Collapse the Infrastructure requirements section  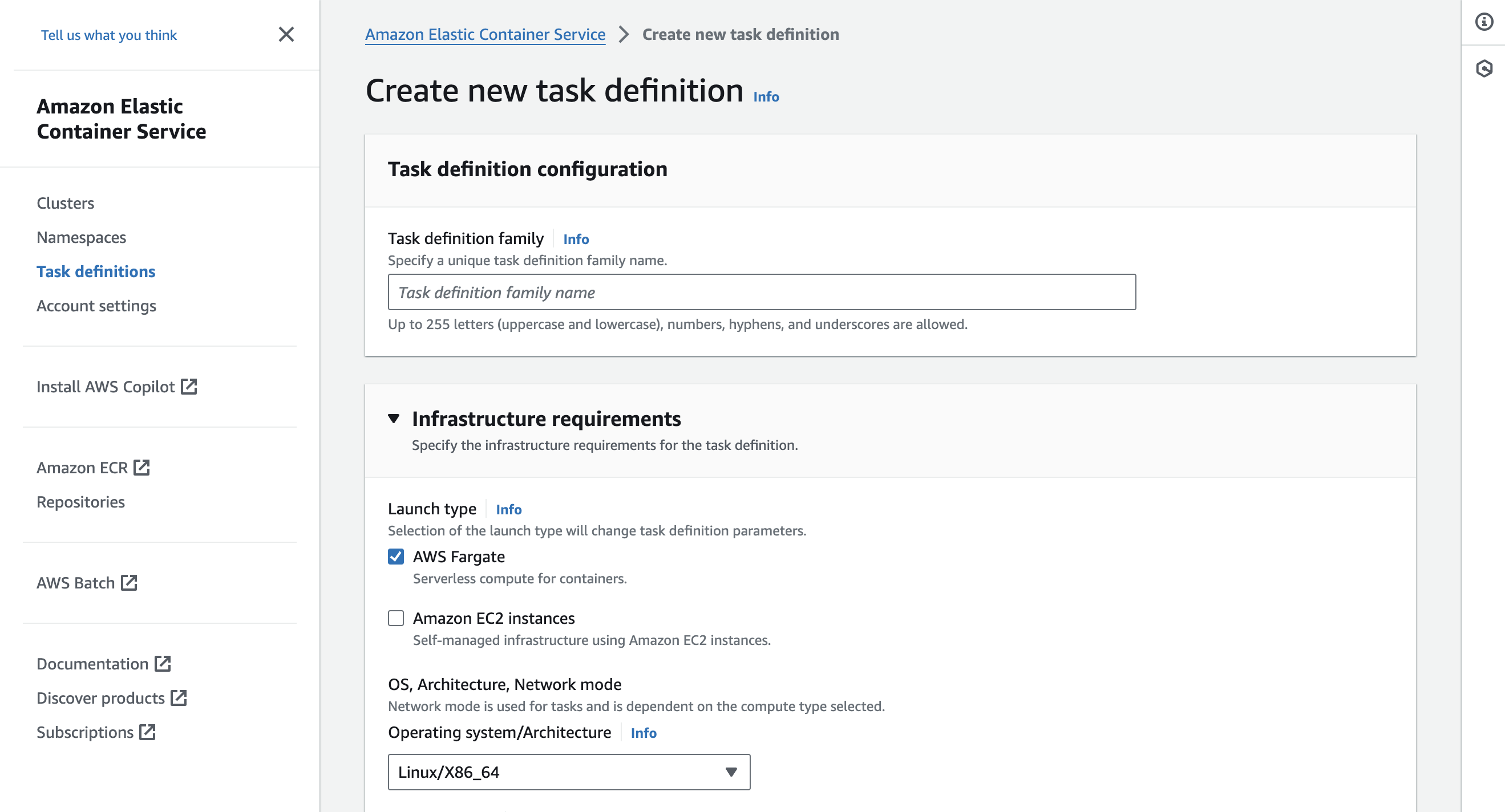(x=394, y=419)
